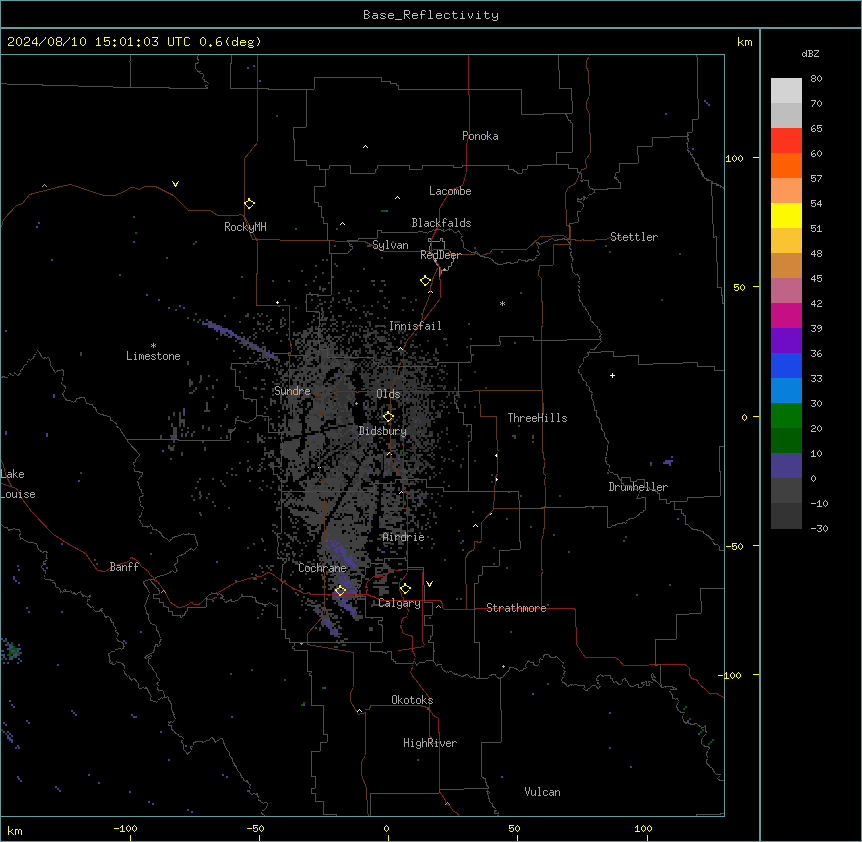
Task: Click the Ponoka city label
Action: click(480, 136)
